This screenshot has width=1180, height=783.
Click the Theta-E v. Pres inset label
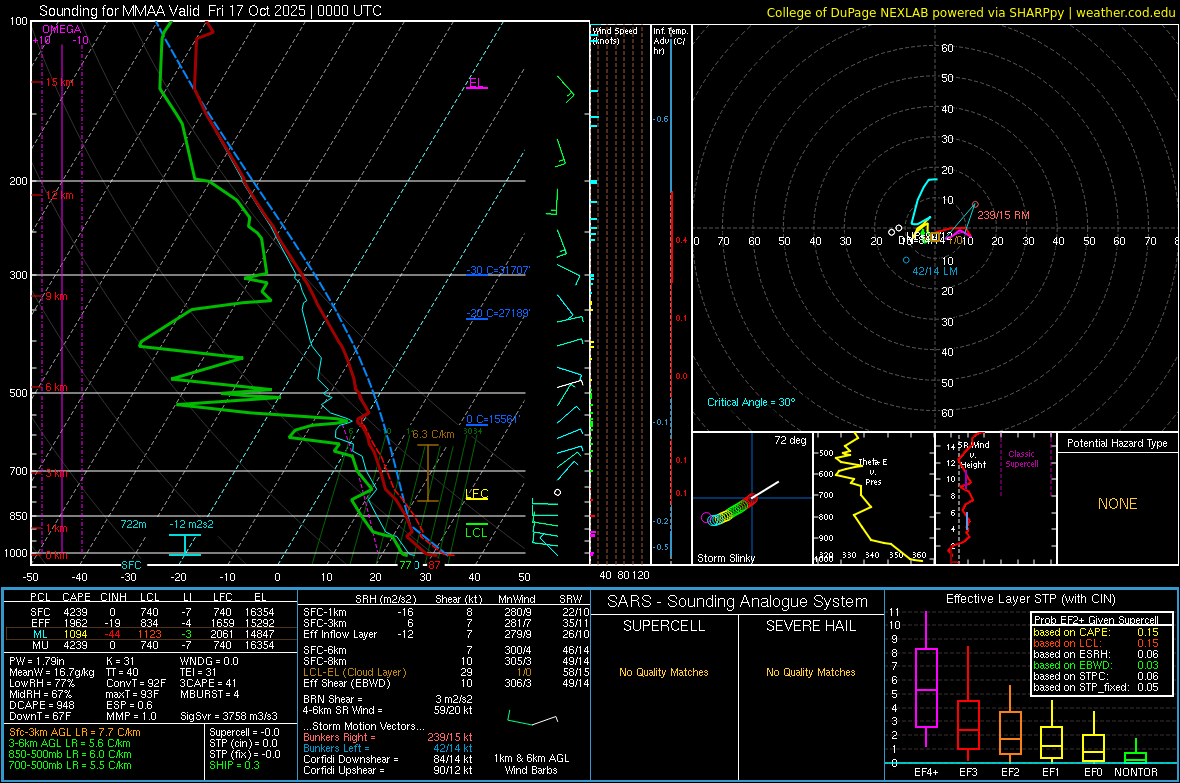coord(873,471)
